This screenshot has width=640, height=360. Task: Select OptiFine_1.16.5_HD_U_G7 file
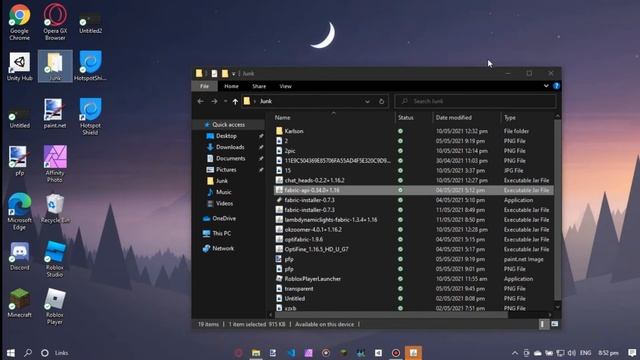[x=413, y=249]
